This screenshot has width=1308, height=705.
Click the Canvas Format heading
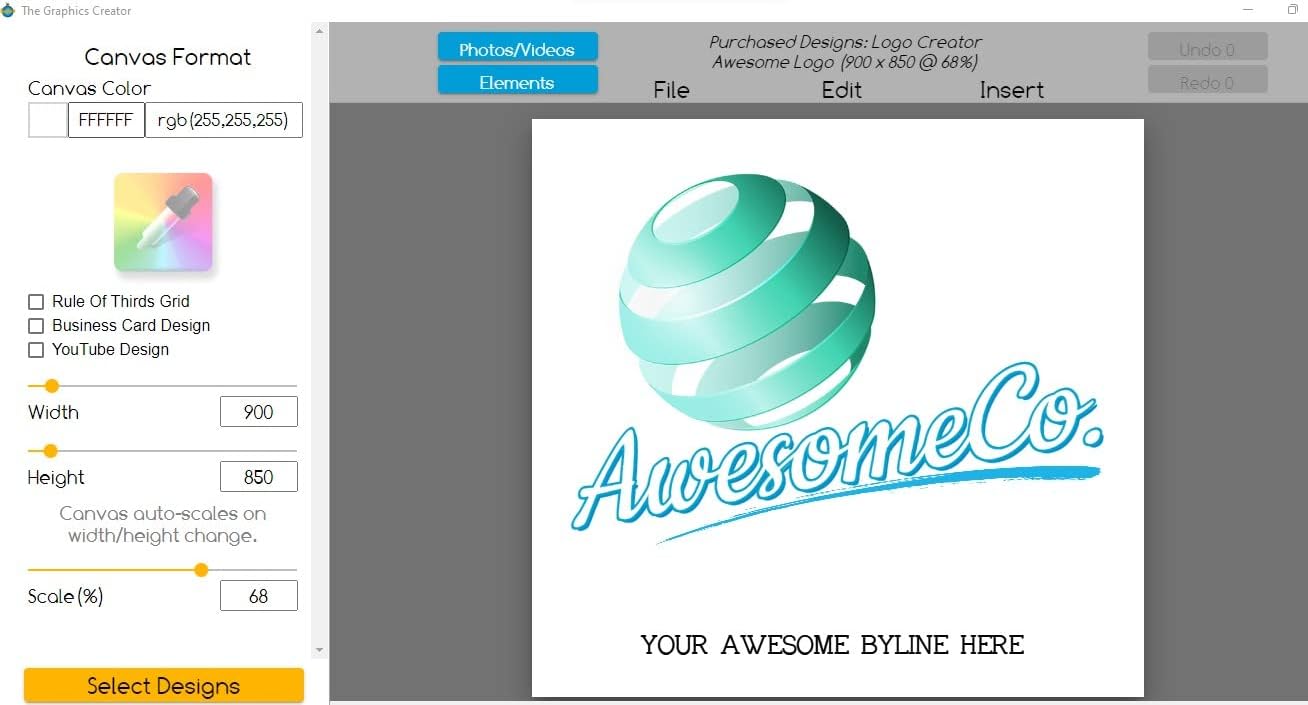point(168,57)
